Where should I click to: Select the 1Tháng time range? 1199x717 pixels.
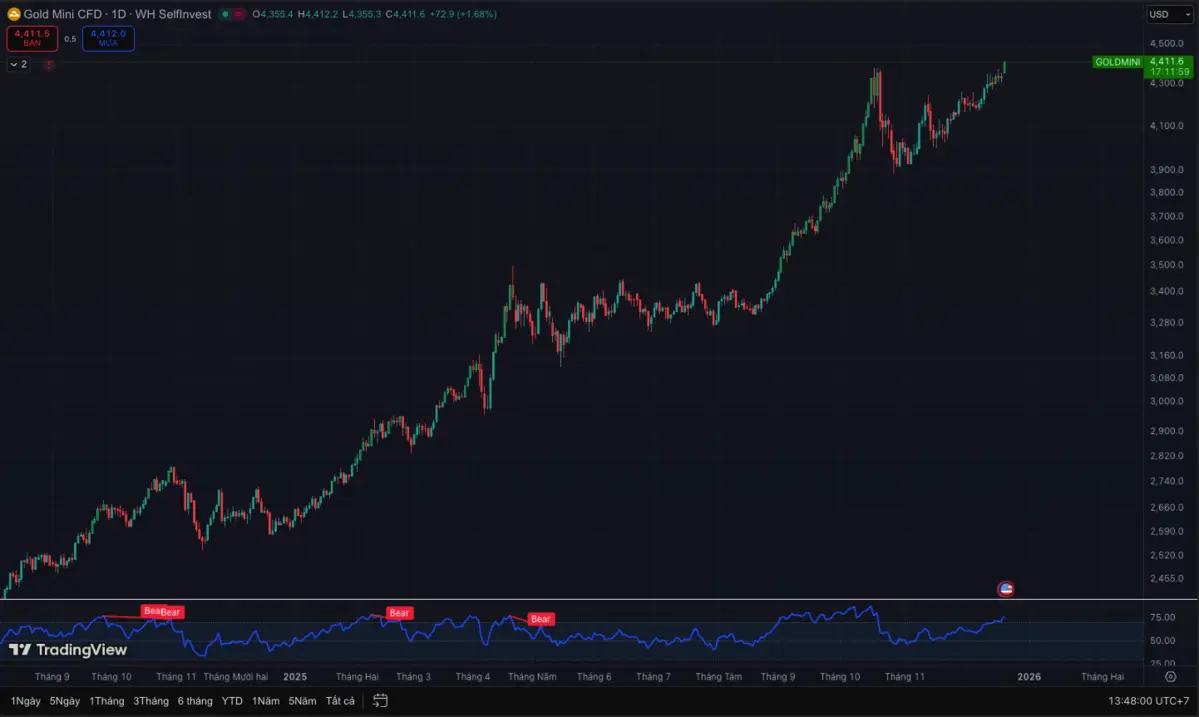pos(106,701)
